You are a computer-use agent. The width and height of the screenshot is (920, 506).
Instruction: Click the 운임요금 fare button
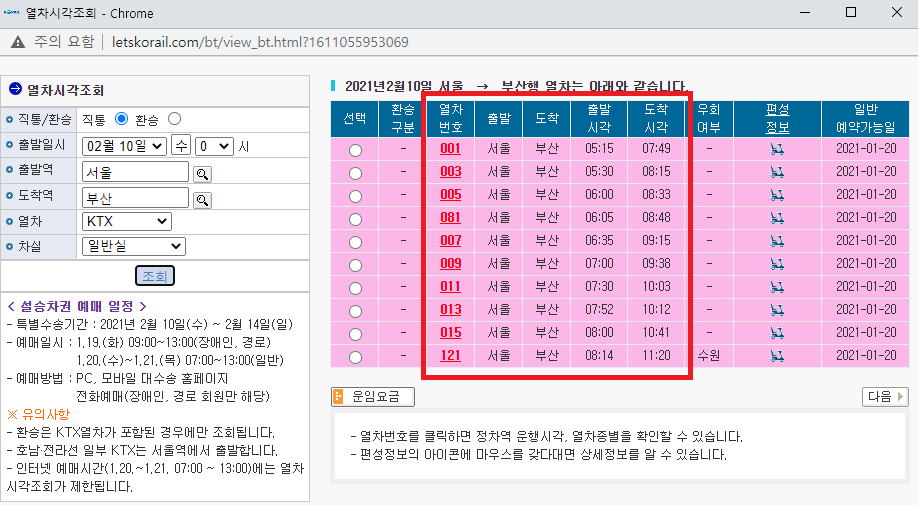[373, 397]
